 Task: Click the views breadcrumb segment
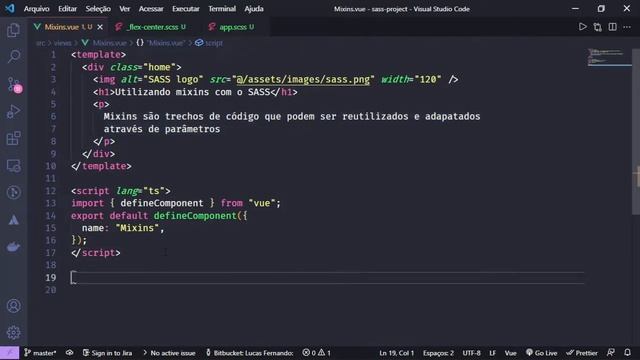(x=62, y=43)
